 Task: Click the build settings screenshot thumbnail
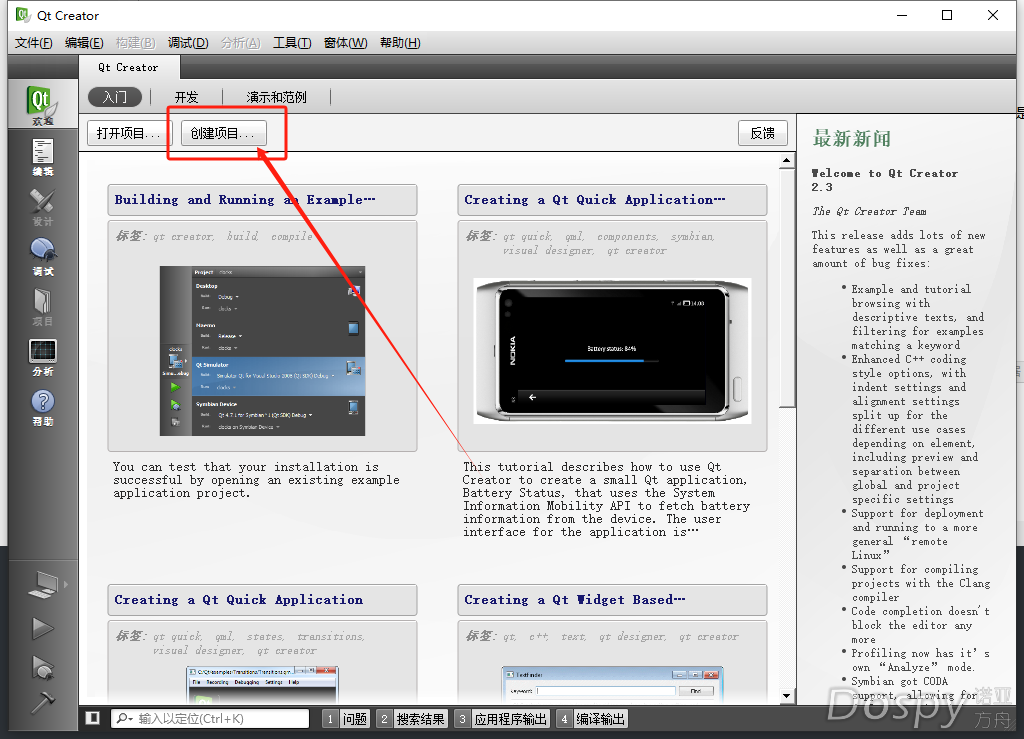tap(262, 351)
